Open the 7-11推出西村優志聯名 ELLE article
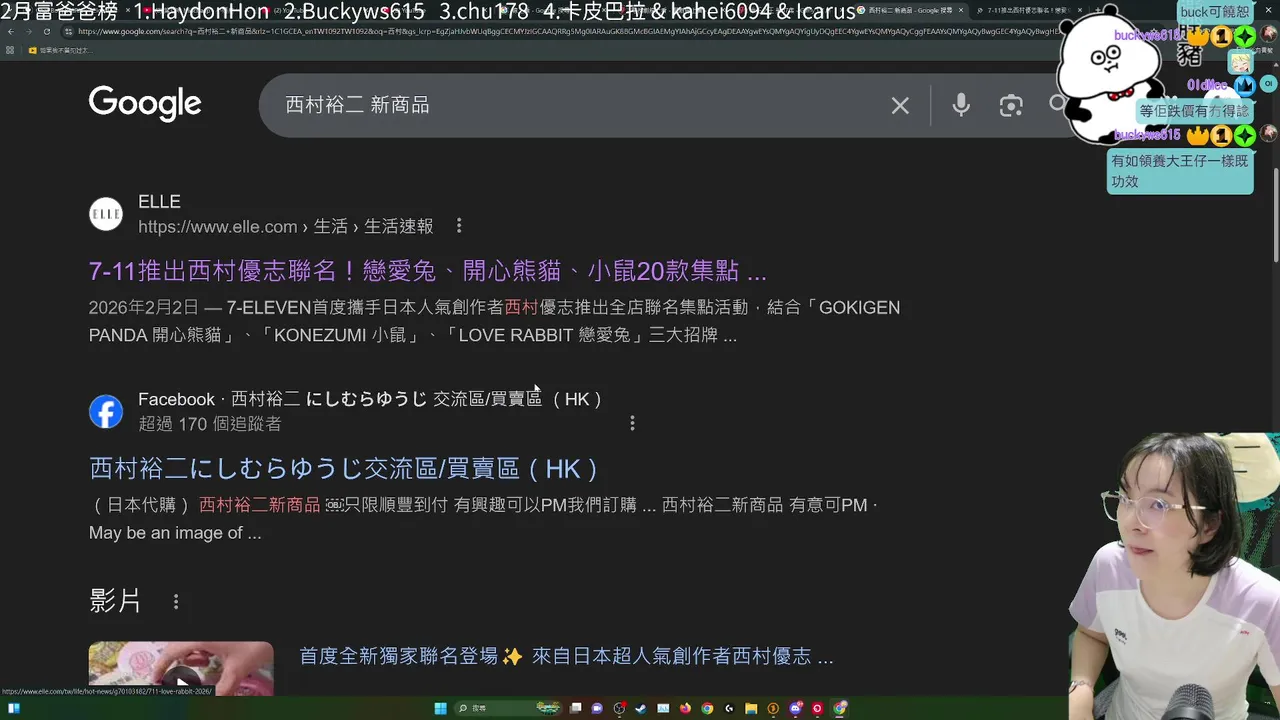The width and height of the screenshot is (1280, 720). (x=427, y=271)
